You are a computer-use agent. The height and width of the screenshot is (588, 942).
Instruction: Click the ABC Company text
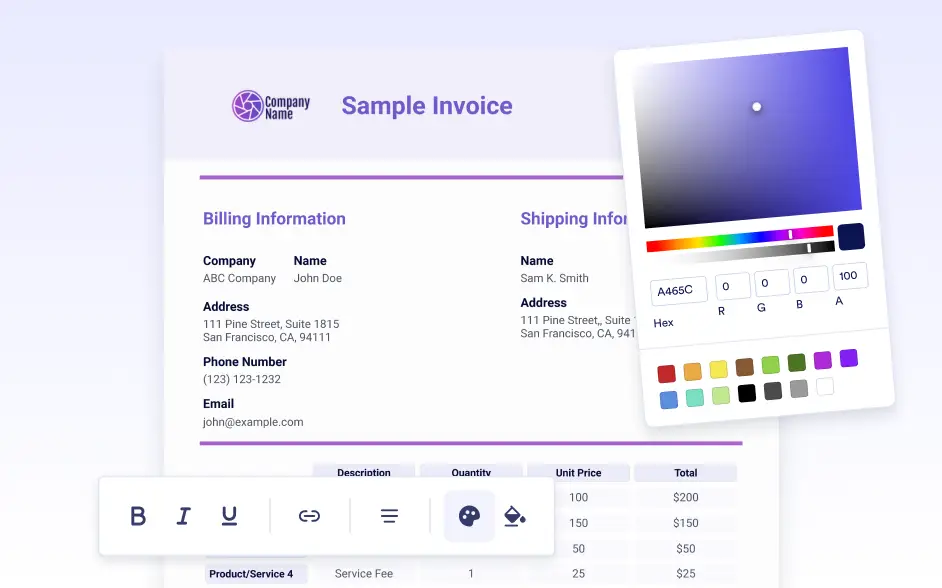239,278
